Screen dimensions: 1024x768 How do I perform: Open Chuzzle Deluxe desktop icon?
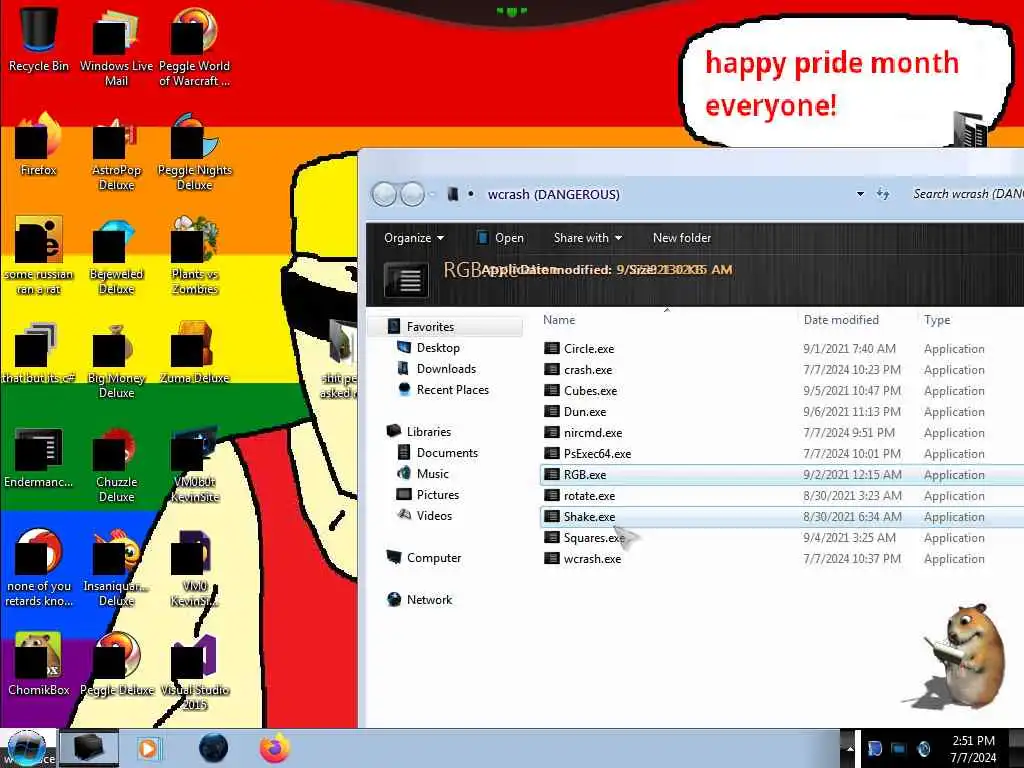pyautogui.click(x=116, y=464)
